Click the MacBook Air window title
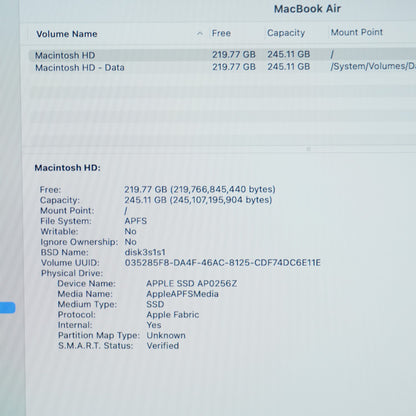This screenshot has width=416, height=416. coord(307,9)
